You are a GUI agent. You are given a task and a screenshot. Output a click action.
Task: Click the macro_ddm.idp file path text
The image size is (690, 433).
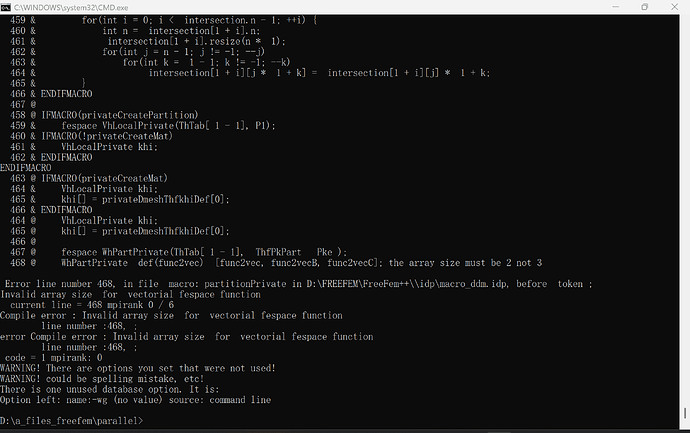click(x=407, y=284)
